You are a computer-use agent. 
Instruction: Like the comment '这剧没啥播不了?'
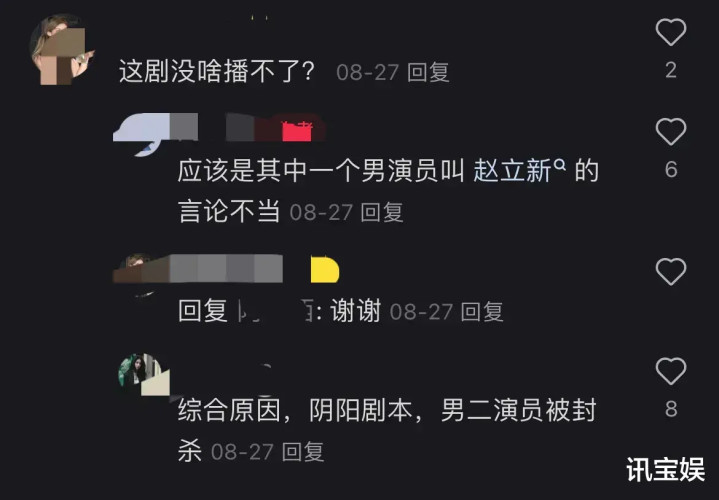click(x=670, y=32)
